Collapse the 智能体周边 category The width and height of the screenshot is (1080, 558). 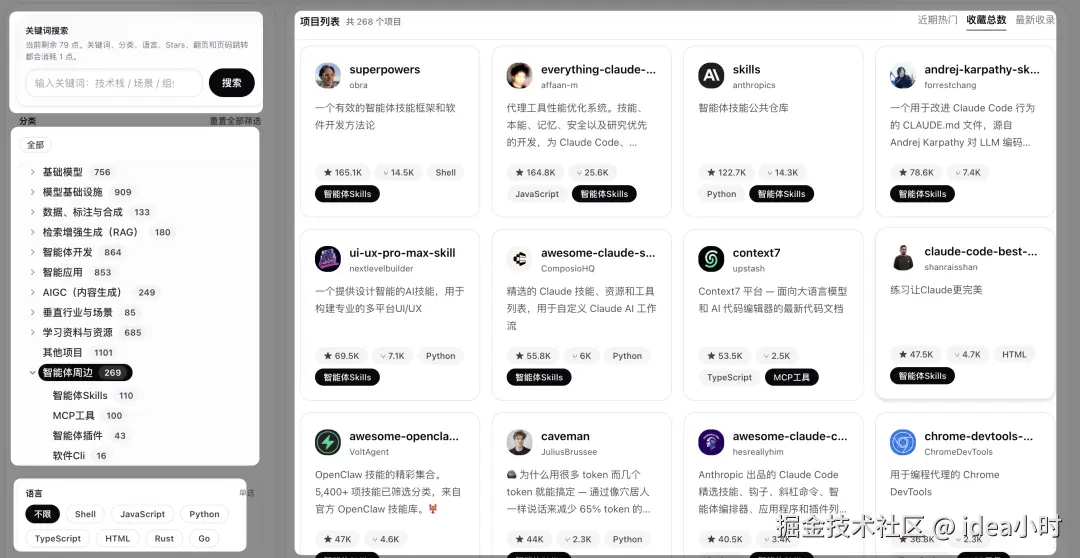click(x=32, y=373)
